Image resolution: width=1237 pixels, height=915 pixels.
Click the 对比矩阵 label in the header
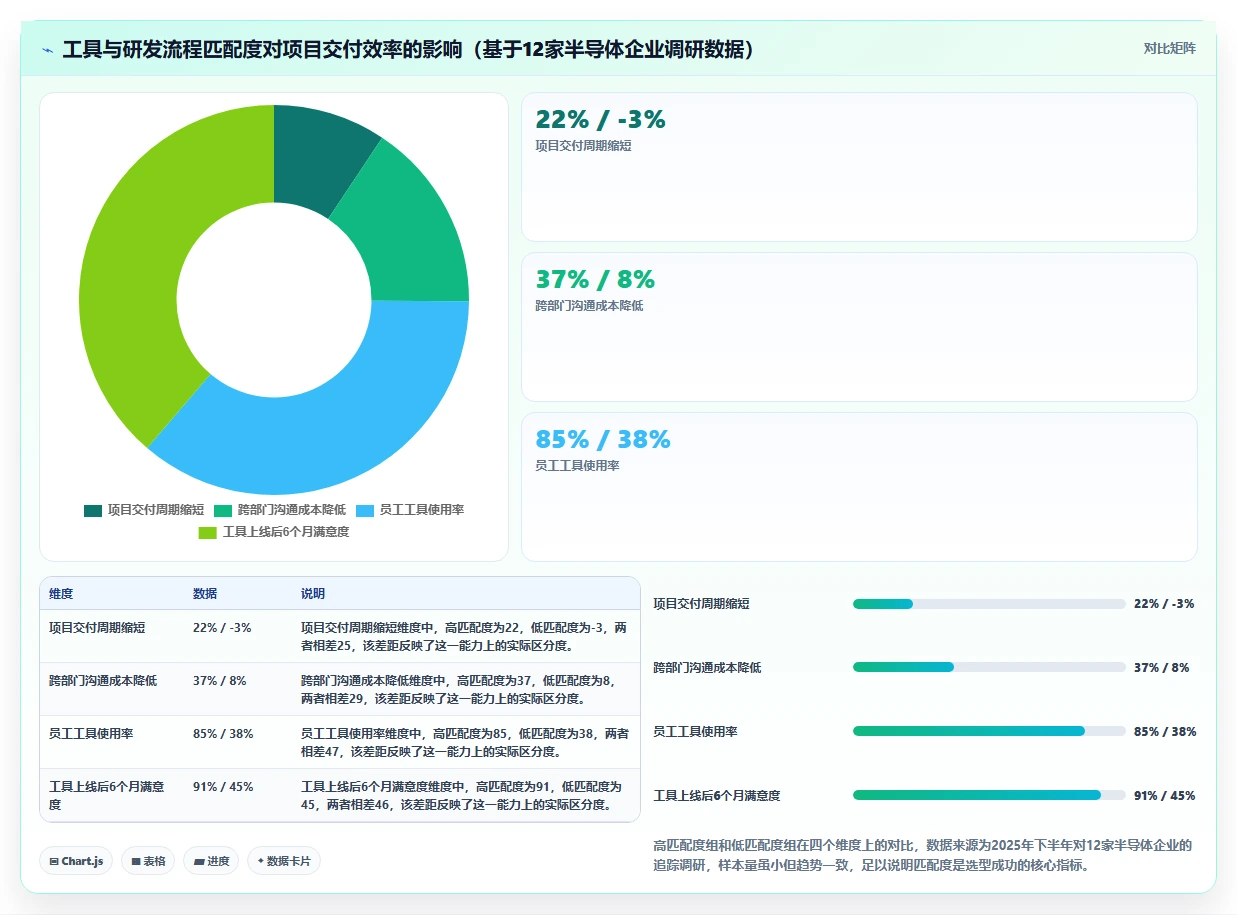point(1170,48)
